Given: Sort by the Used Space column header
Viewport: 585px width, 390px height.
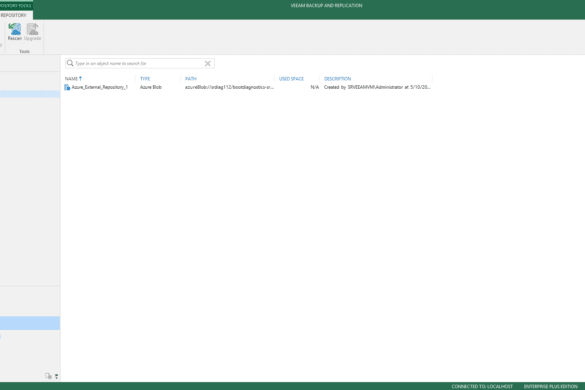Looking at the screenshot, I should 291,79.
